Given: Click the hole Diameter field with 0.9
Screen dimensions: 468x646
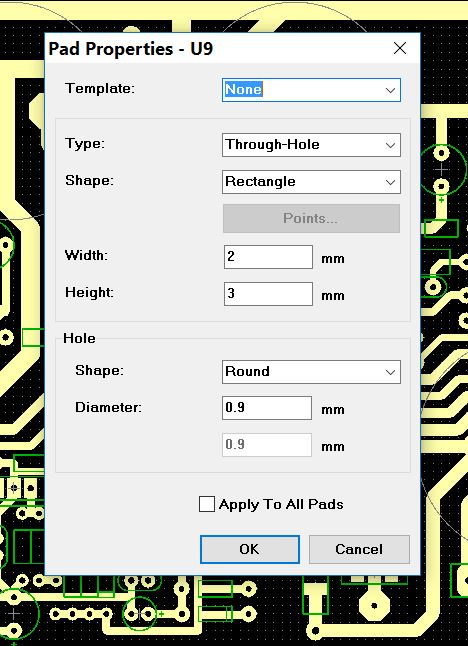Looking at the screenshot, I should 267,408.
